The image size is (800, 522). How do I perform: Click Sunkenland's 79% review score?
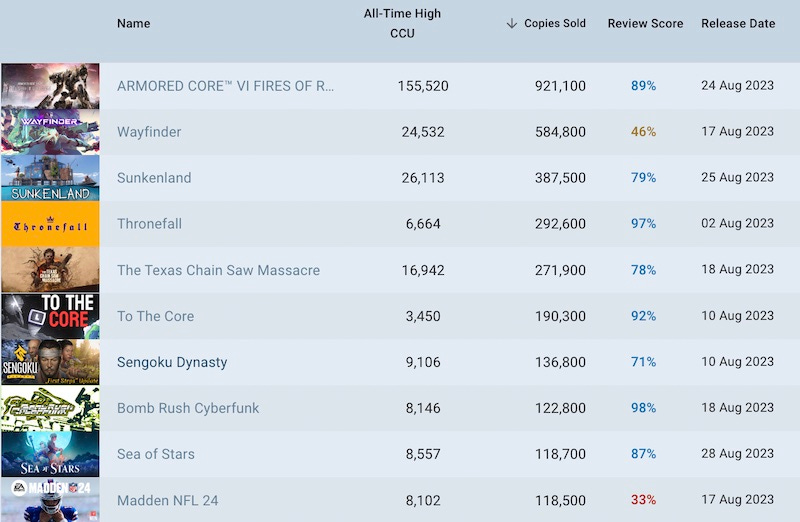(x=643, y=178)
